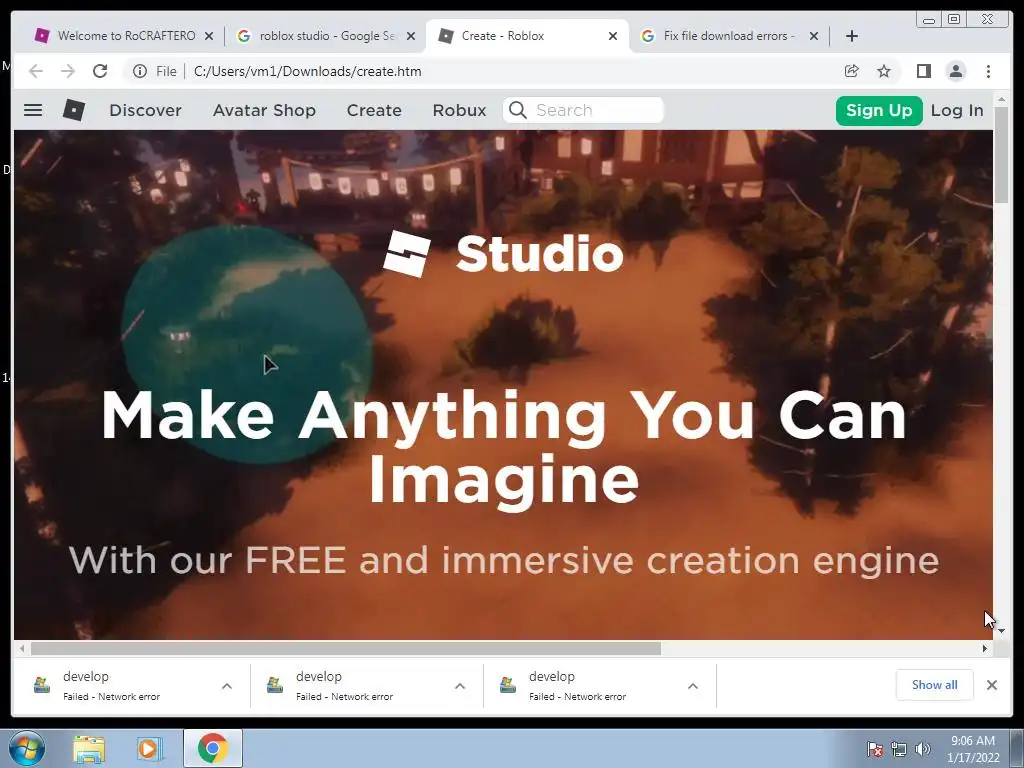Open the Roblox hamburger menu
The width and height of the screenshot is (1024, 768).
click(x=33, y=110)
